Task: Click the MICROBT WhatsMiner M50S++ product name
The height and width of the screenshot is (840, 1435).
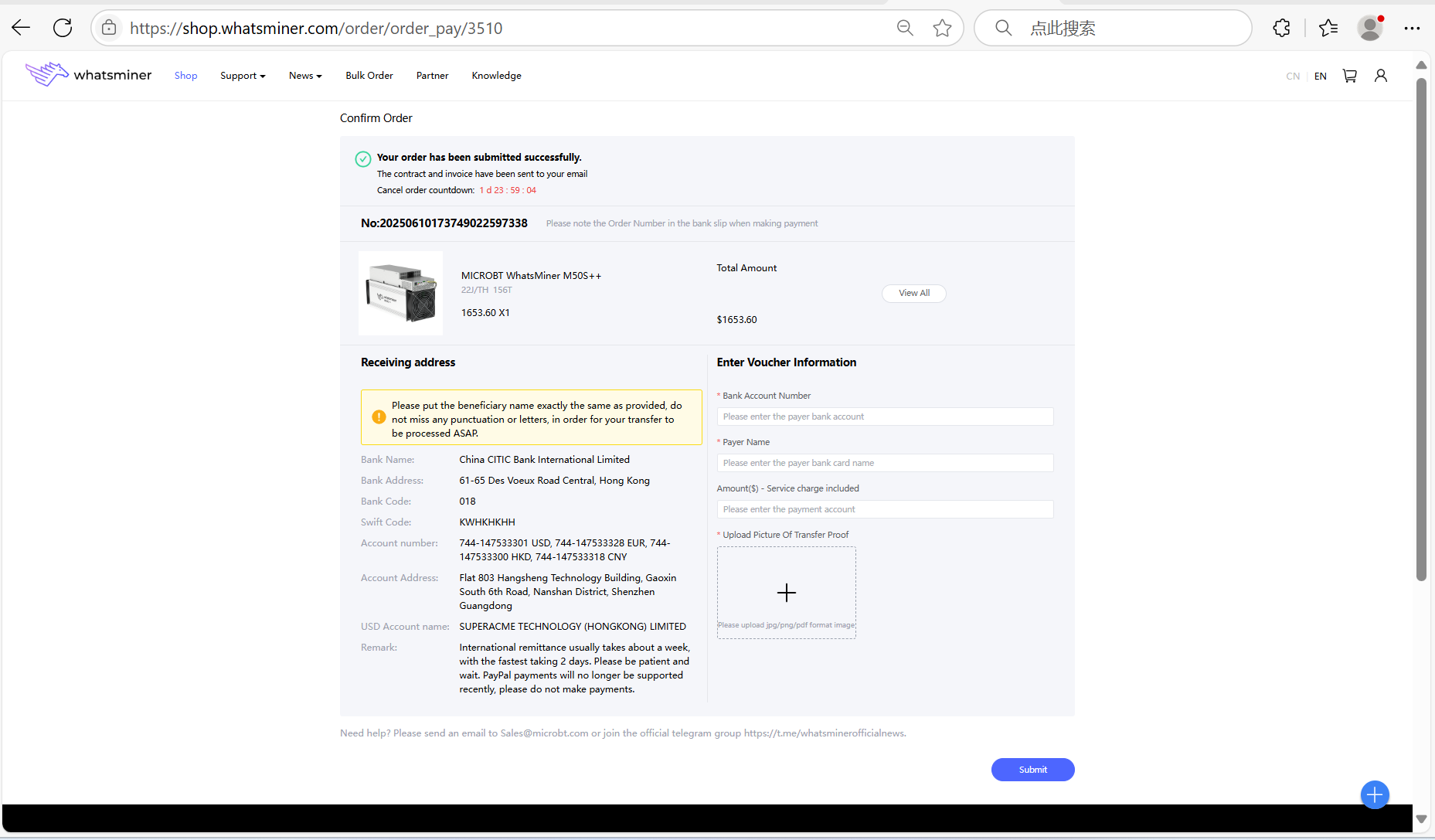Action: click(531, 276)
